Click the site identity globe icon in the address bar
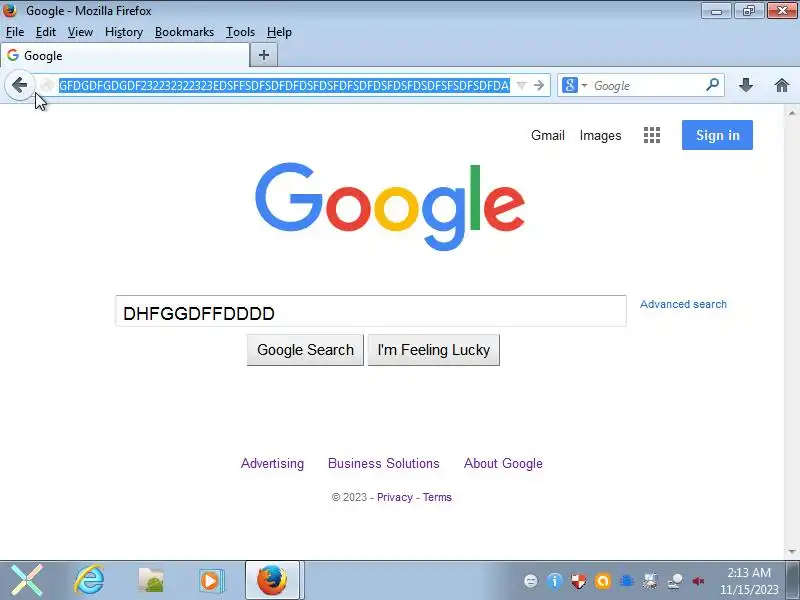800x600 pixels. tap(47, 85)
